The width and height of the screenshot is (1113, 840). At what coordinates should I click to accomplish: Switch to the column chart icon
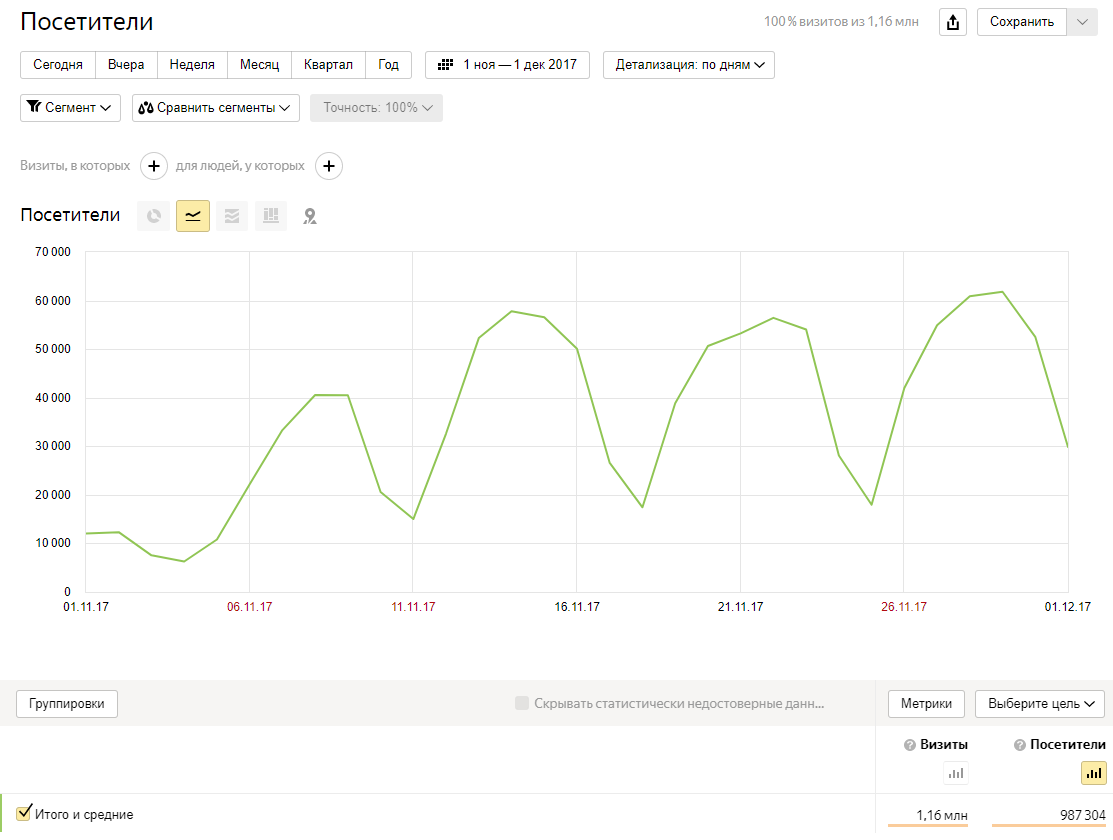[271, 216]
